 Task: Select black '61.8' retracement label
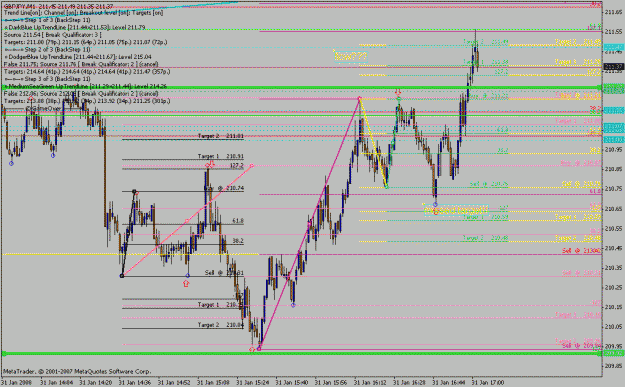point(238,220)
